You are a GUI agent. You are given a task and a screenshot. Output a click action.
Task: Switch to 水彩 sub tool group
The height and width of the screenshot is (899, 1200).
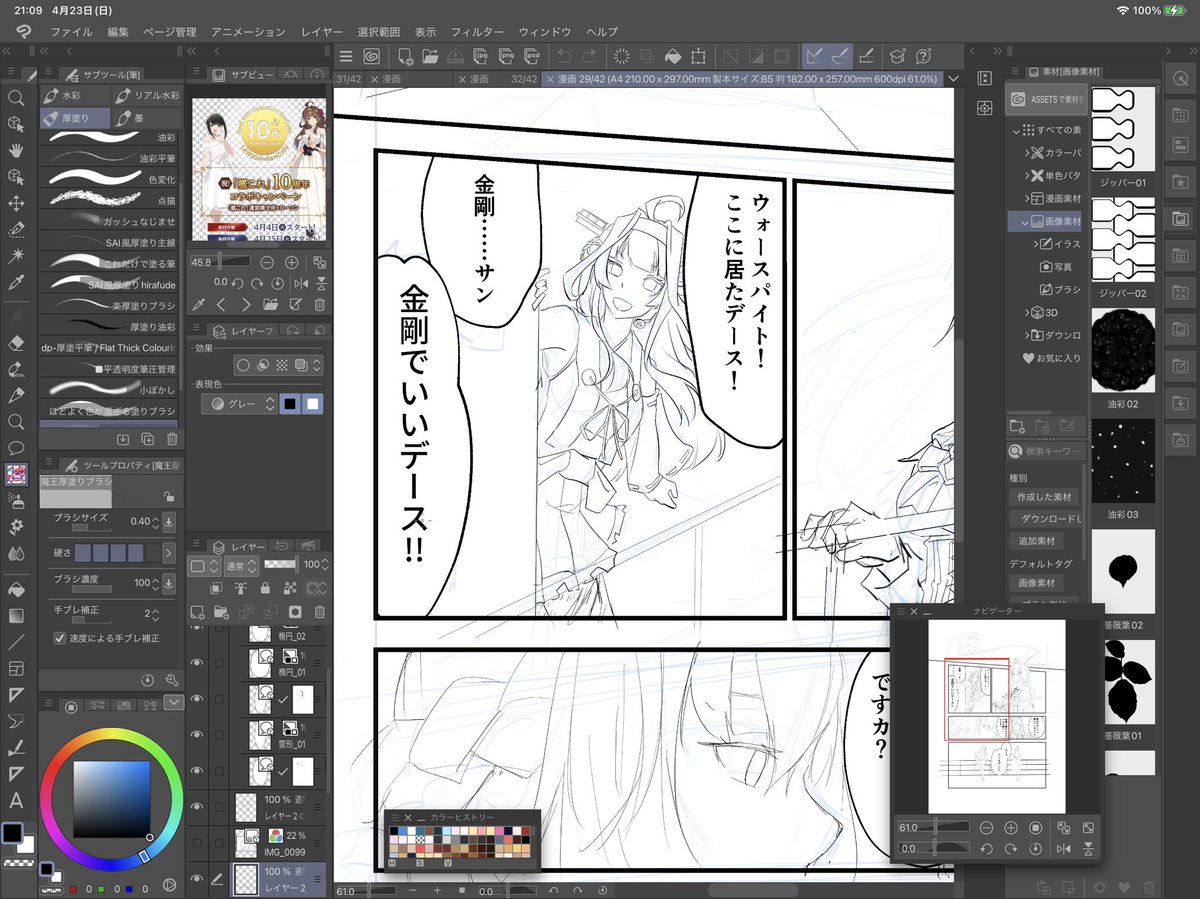[75, 95]
